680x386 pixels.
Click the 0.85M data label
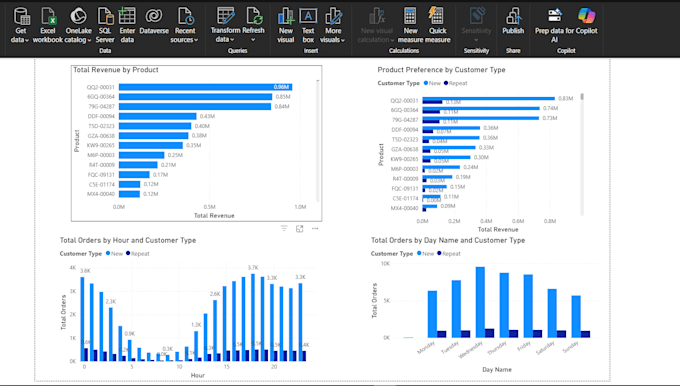tap(283, 97)
